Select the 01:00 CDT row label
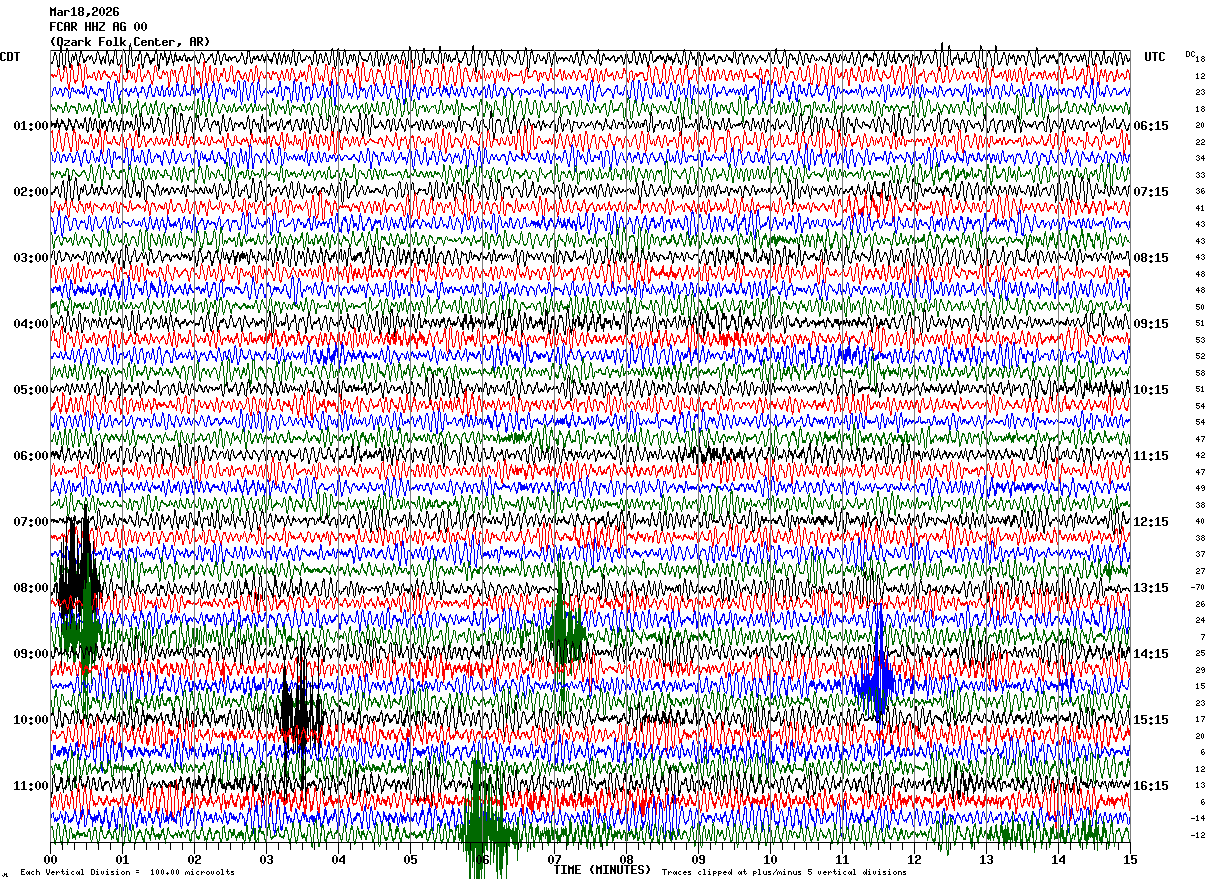 pos(31,126)
